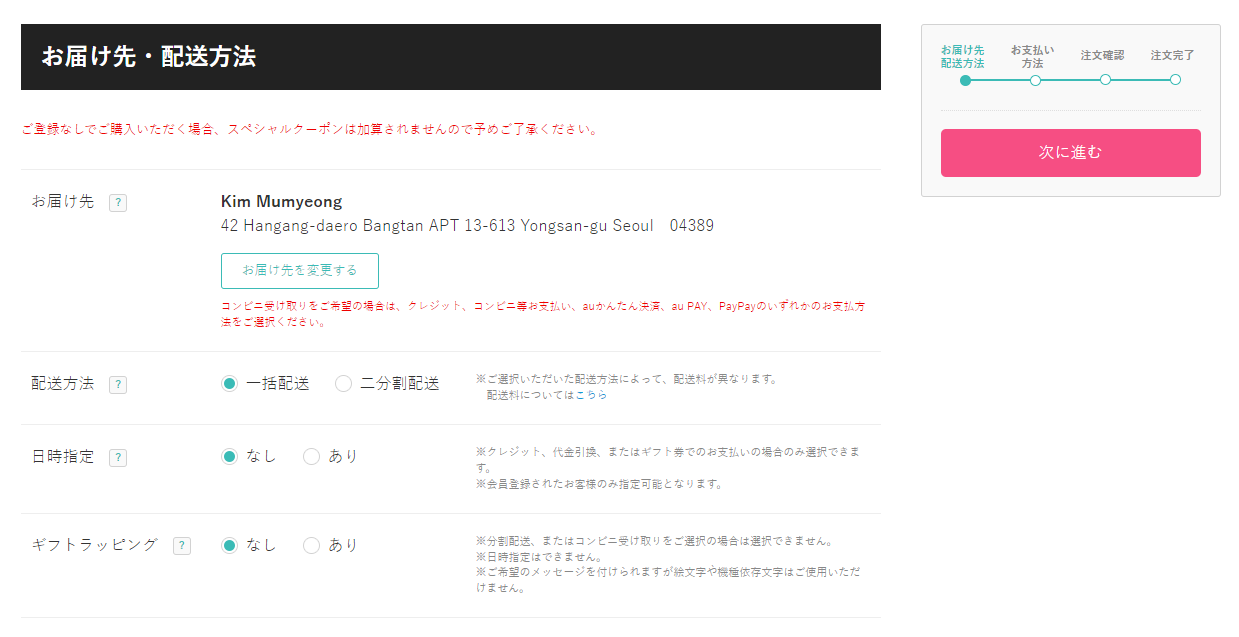Image resolution: width=1239 pixels, height=637 pixels.
Task: Show help for 日時指定
Action: (118, 458)
